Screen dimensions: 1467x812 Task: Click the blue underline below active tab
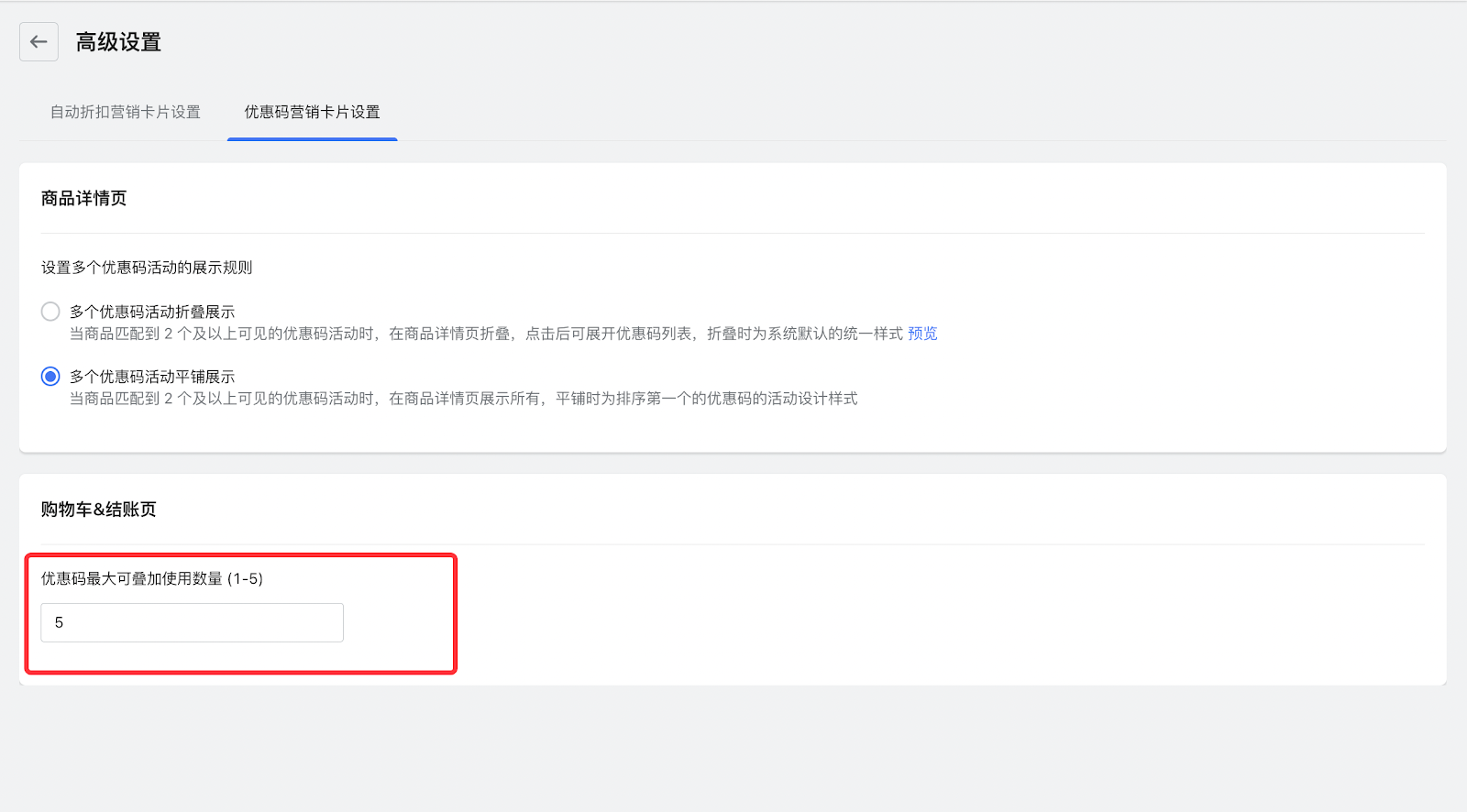[x=312, y=139]
